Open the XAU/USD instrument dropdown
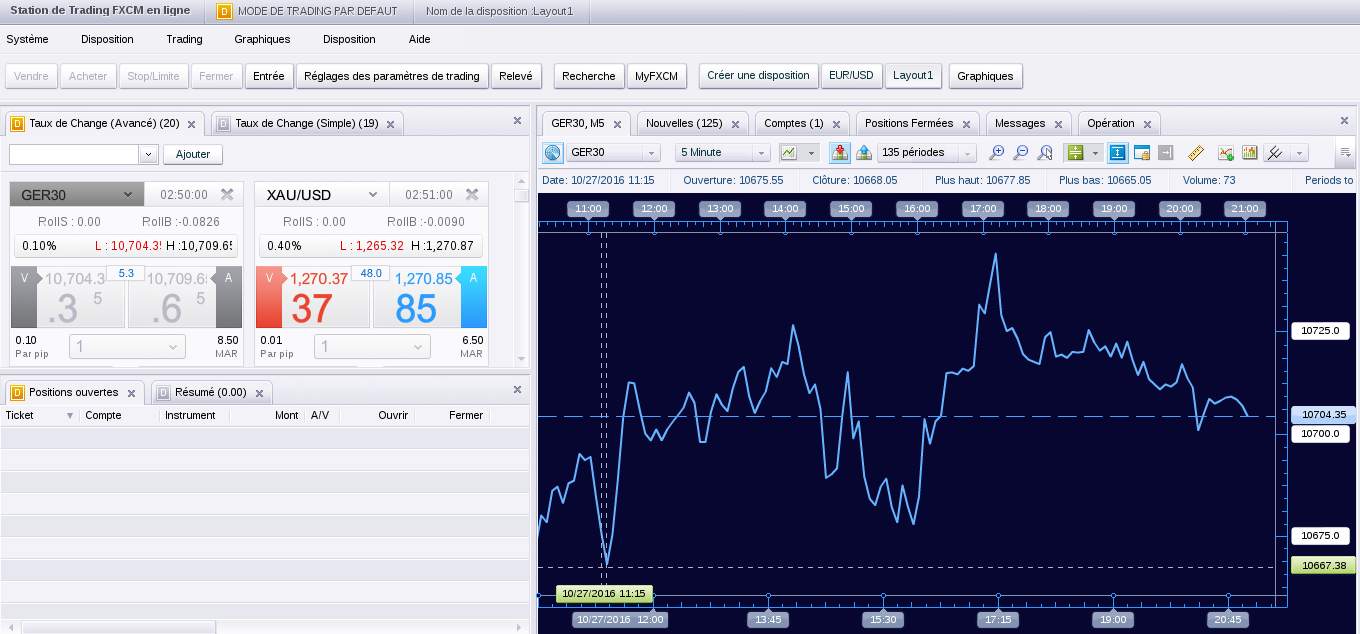Image resolution: width=1360 pixels, height=634 pixels. point(372,194)
